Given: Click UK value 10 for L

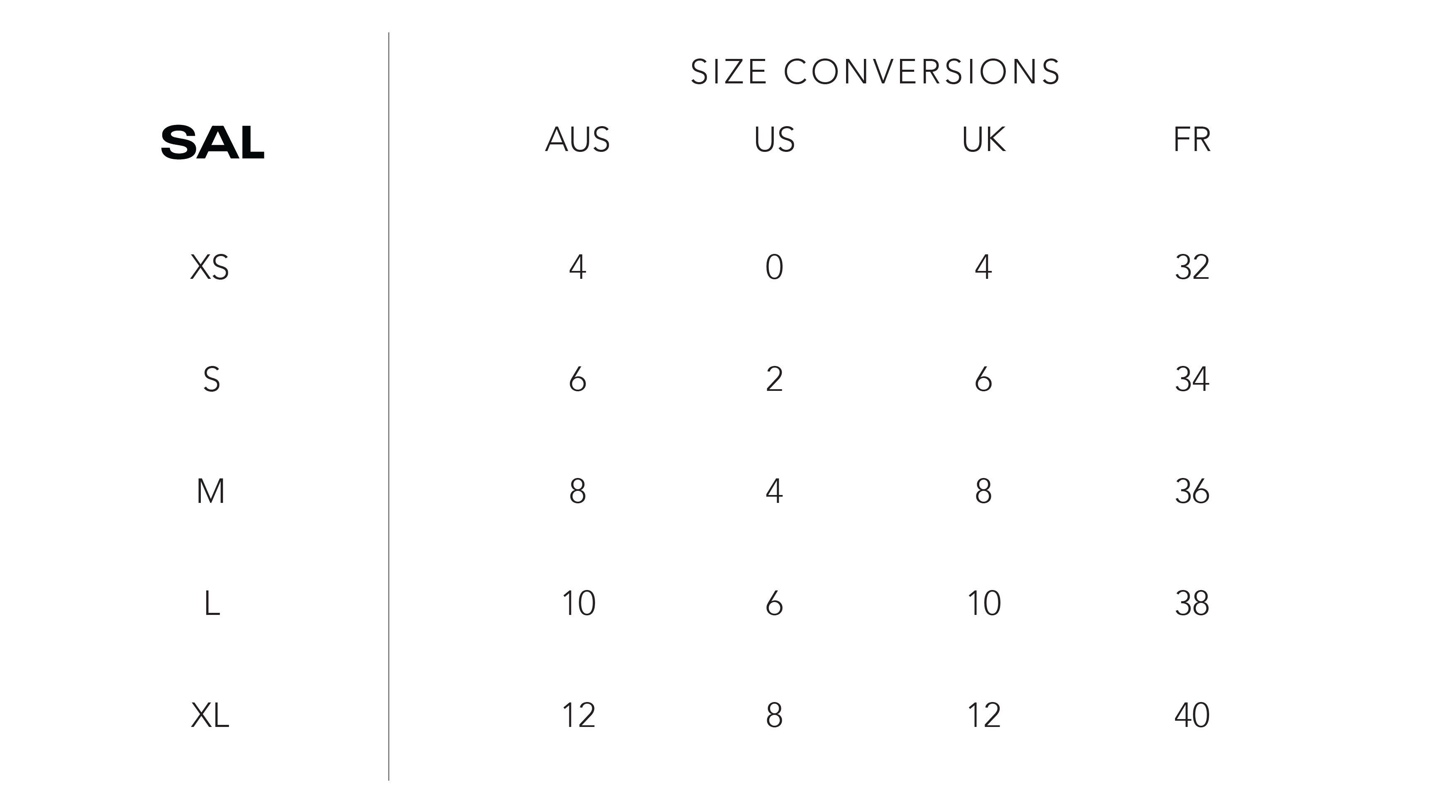Looking at the screenshot, I should (984, 603).
